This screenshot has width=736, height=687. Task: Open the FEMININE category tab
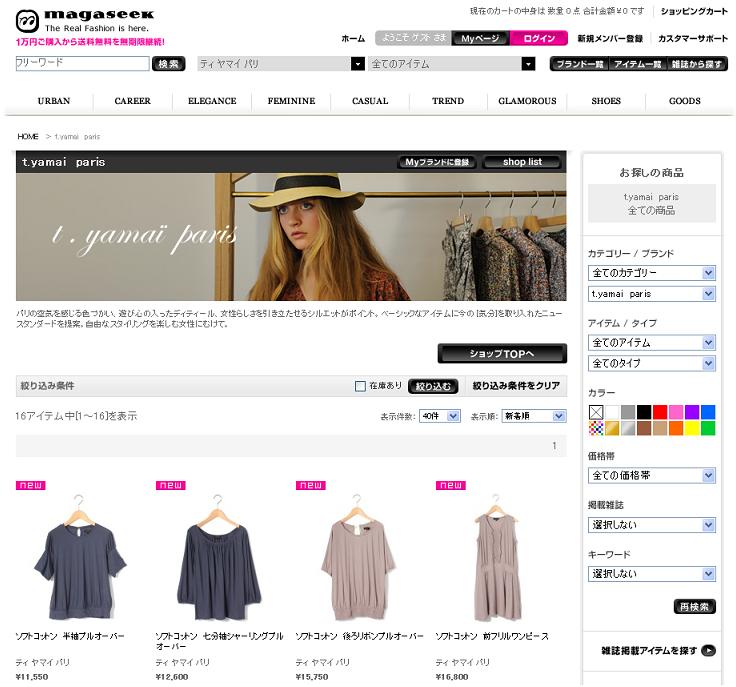291,101
